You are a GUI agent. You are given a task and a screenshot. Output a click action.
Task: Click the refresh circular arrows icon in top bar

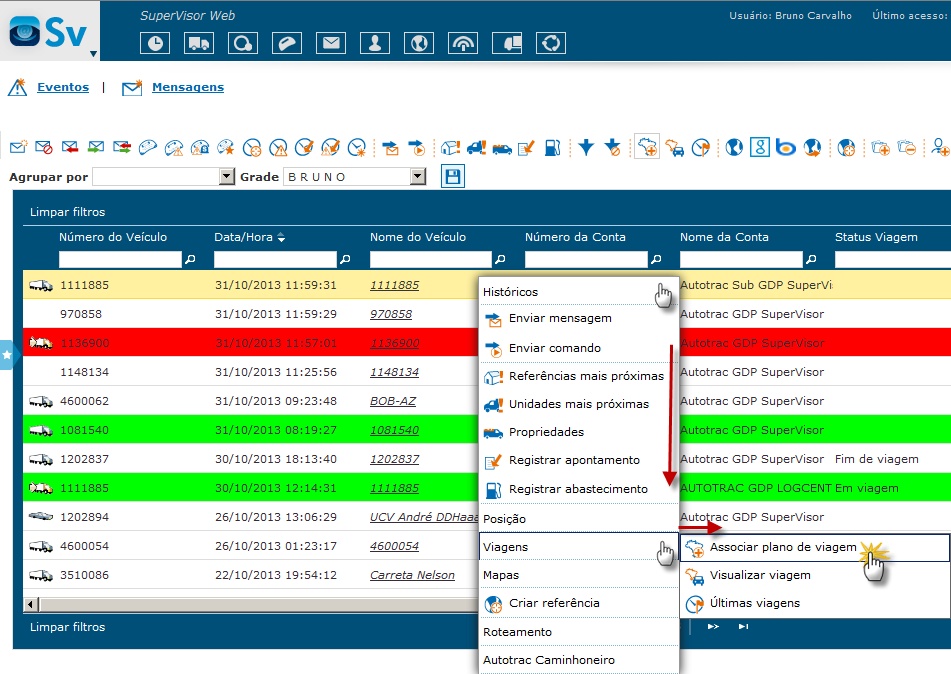click(551, 43)
